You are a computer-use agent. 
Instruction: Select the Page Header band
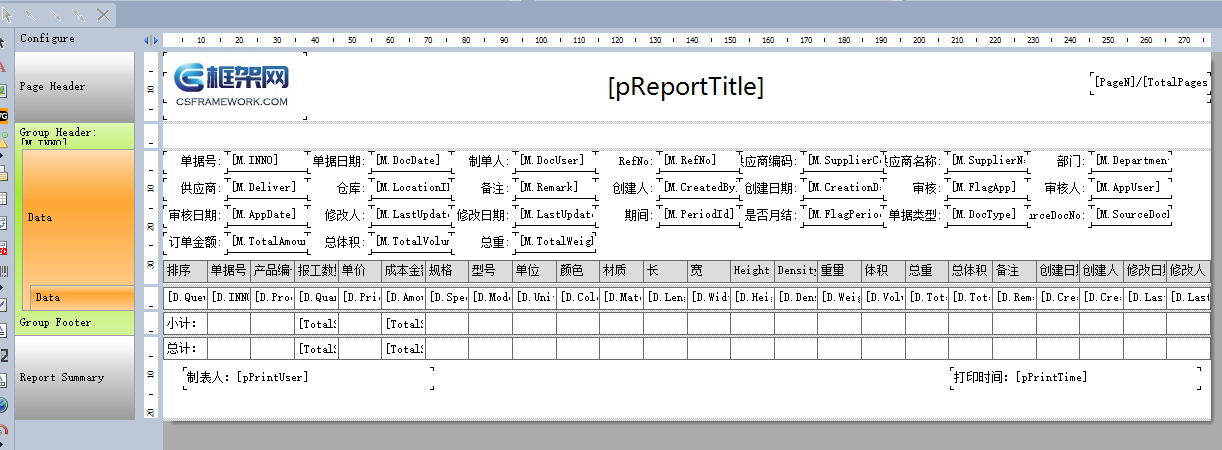pos(75,86)
